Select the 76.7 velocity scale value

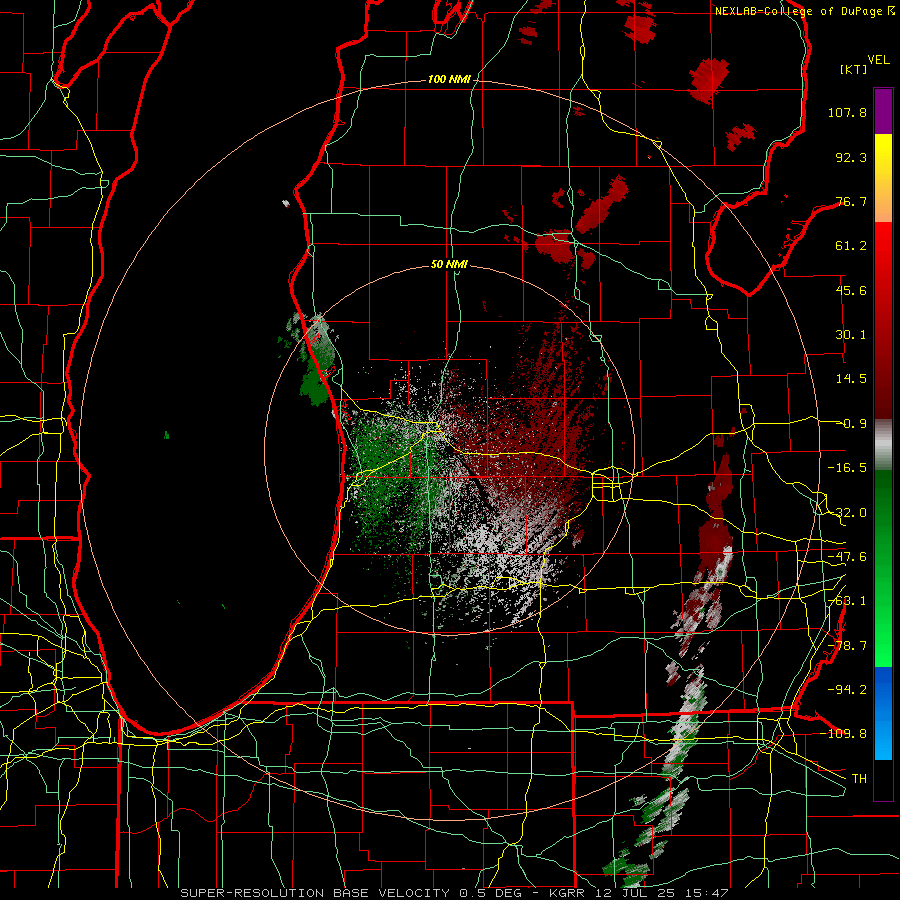coord(851,201)
